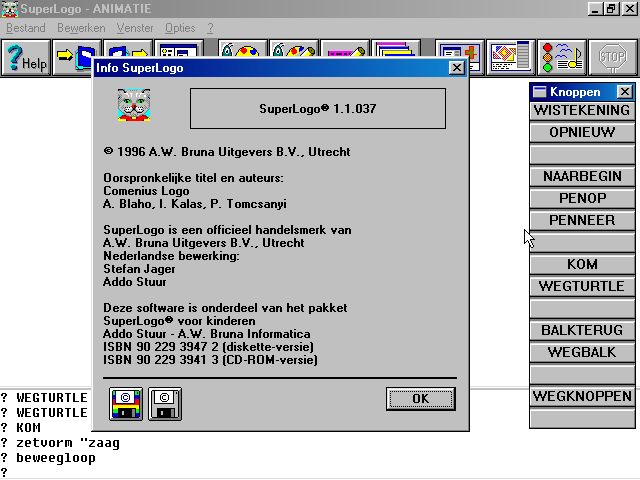Click the SuperLogo 1.1.037 version box
The height and width of the screenshot is (480, 640).
(x=318, y=109)
